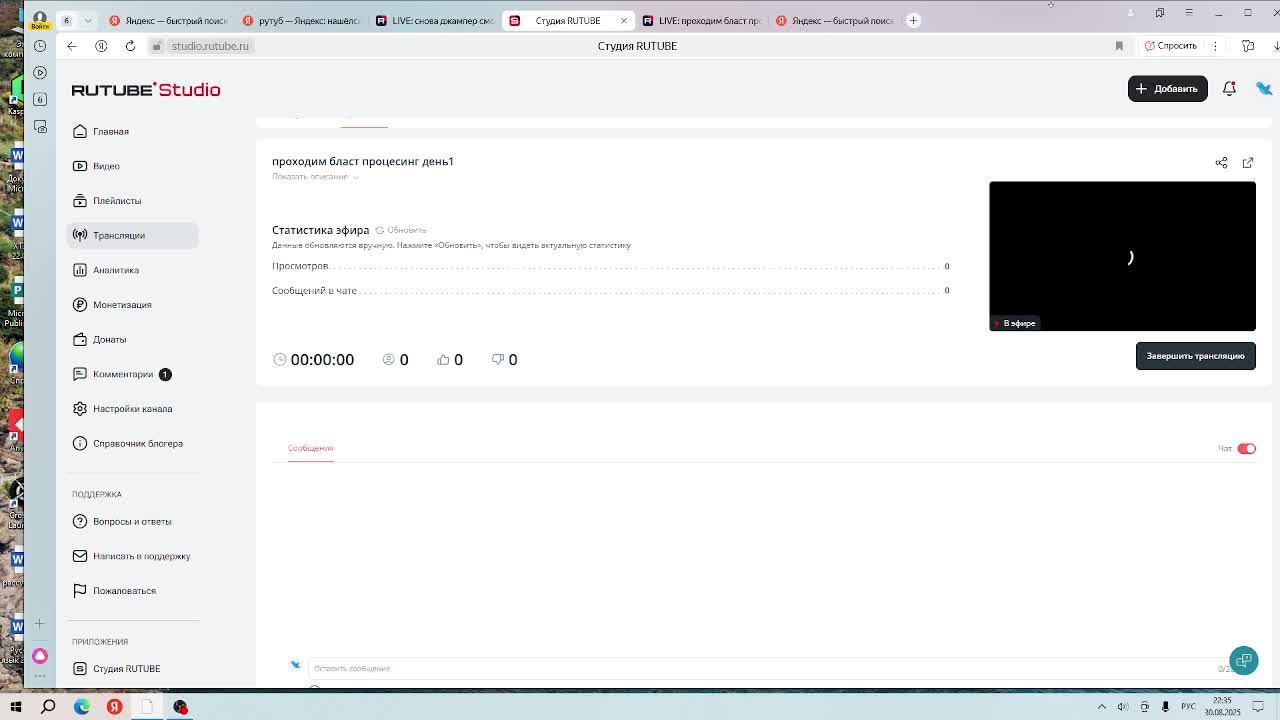Bookmark this page icon
The height and width of the screenshot is (720, 1280).
tap(1119, 46)
